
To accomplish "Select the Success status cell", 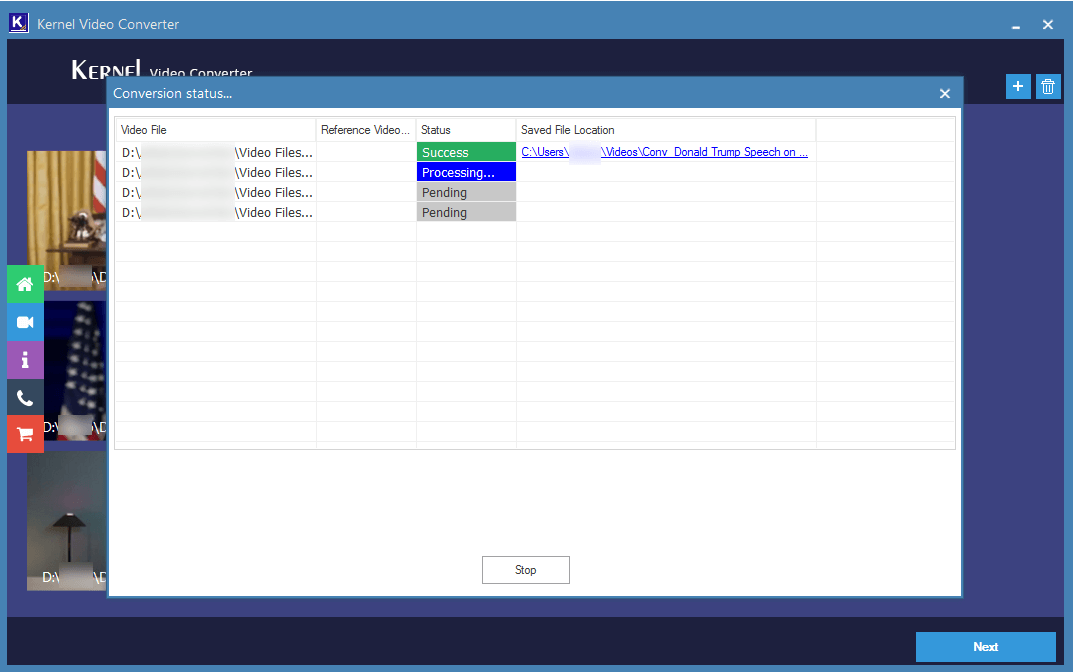I will (466, 152).
